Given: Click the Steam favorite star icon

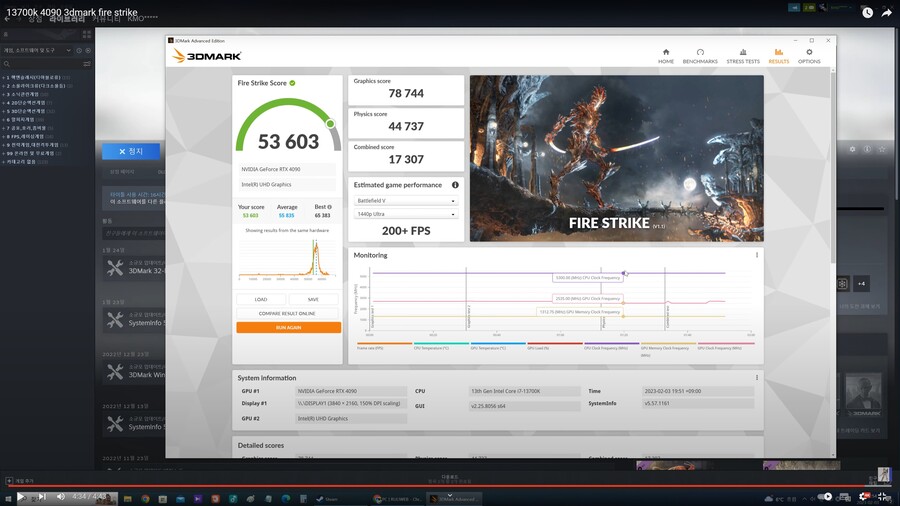Looking at the screenshot, I should click(882, 149).
